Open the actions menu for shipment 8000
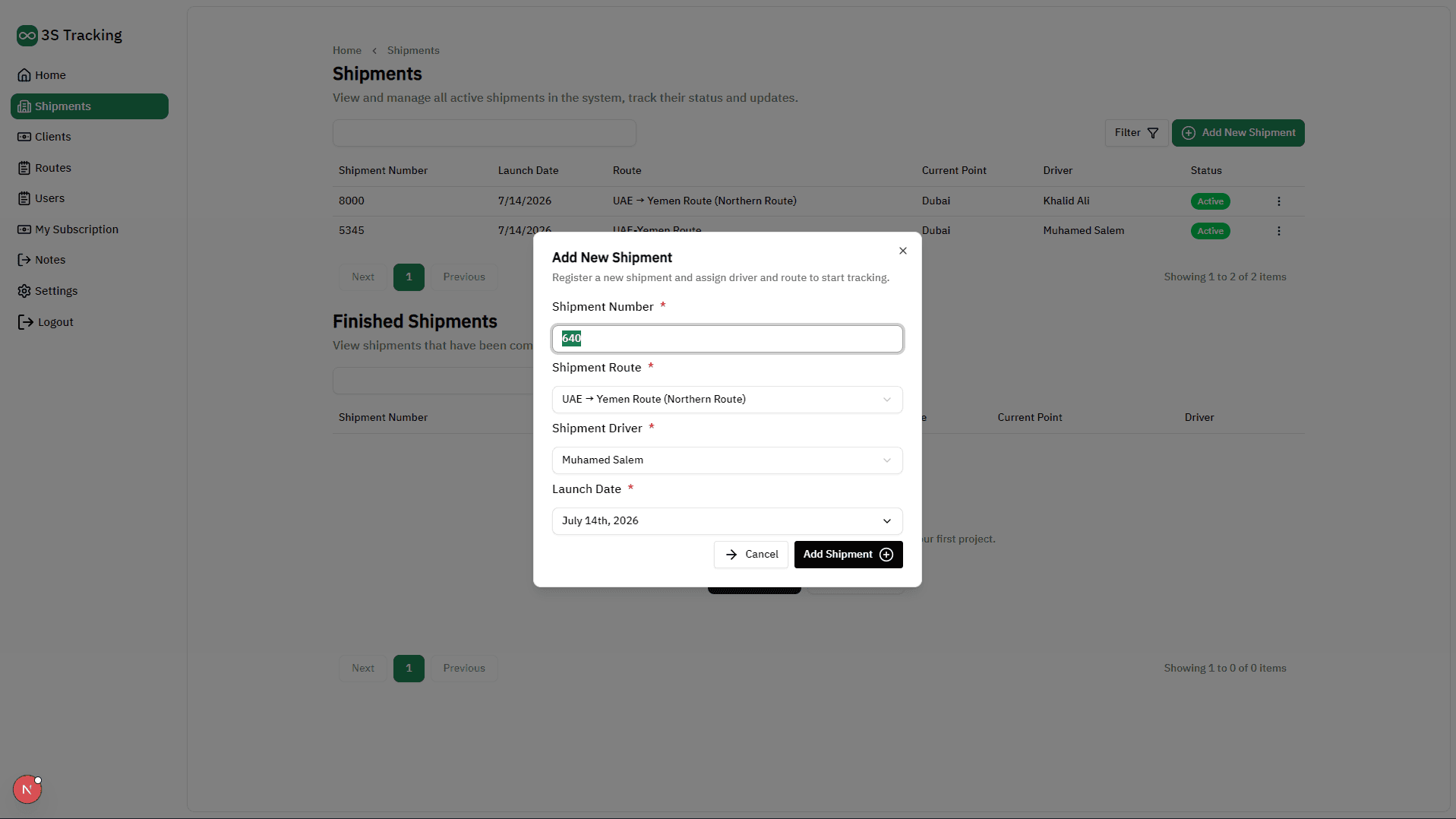The width and height of the screenshot is (1456, 819). point(1279,201)
